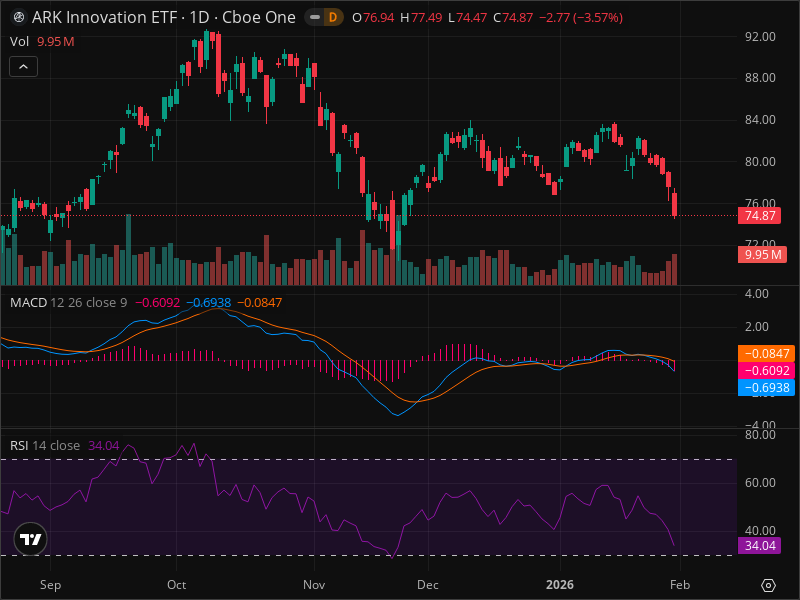800x600 pixels.
Task: Click the 2.00 MACD scale label
Action: (757, 327)
